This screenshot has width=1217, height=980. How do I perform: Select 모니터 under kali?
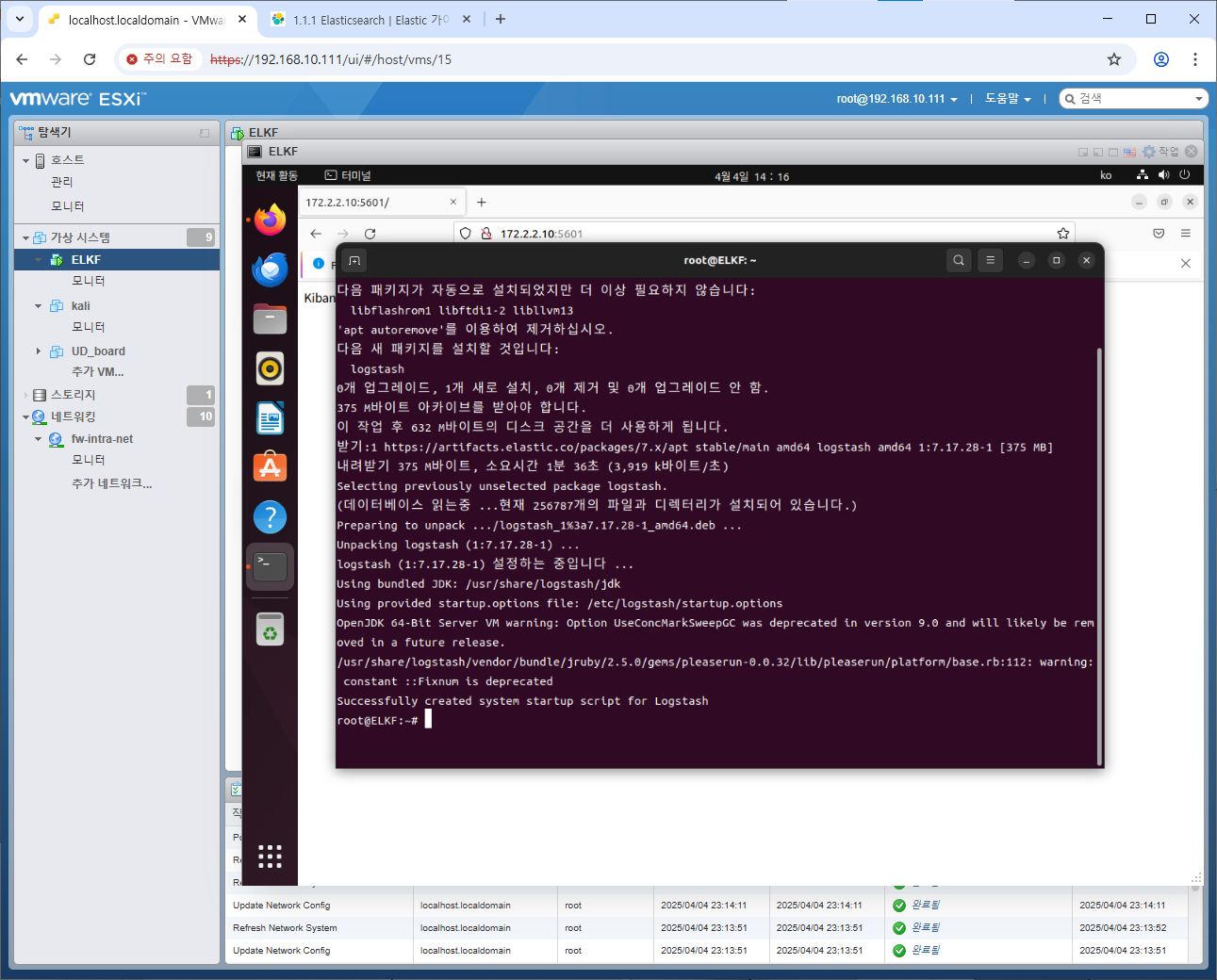tap(89, 328)
